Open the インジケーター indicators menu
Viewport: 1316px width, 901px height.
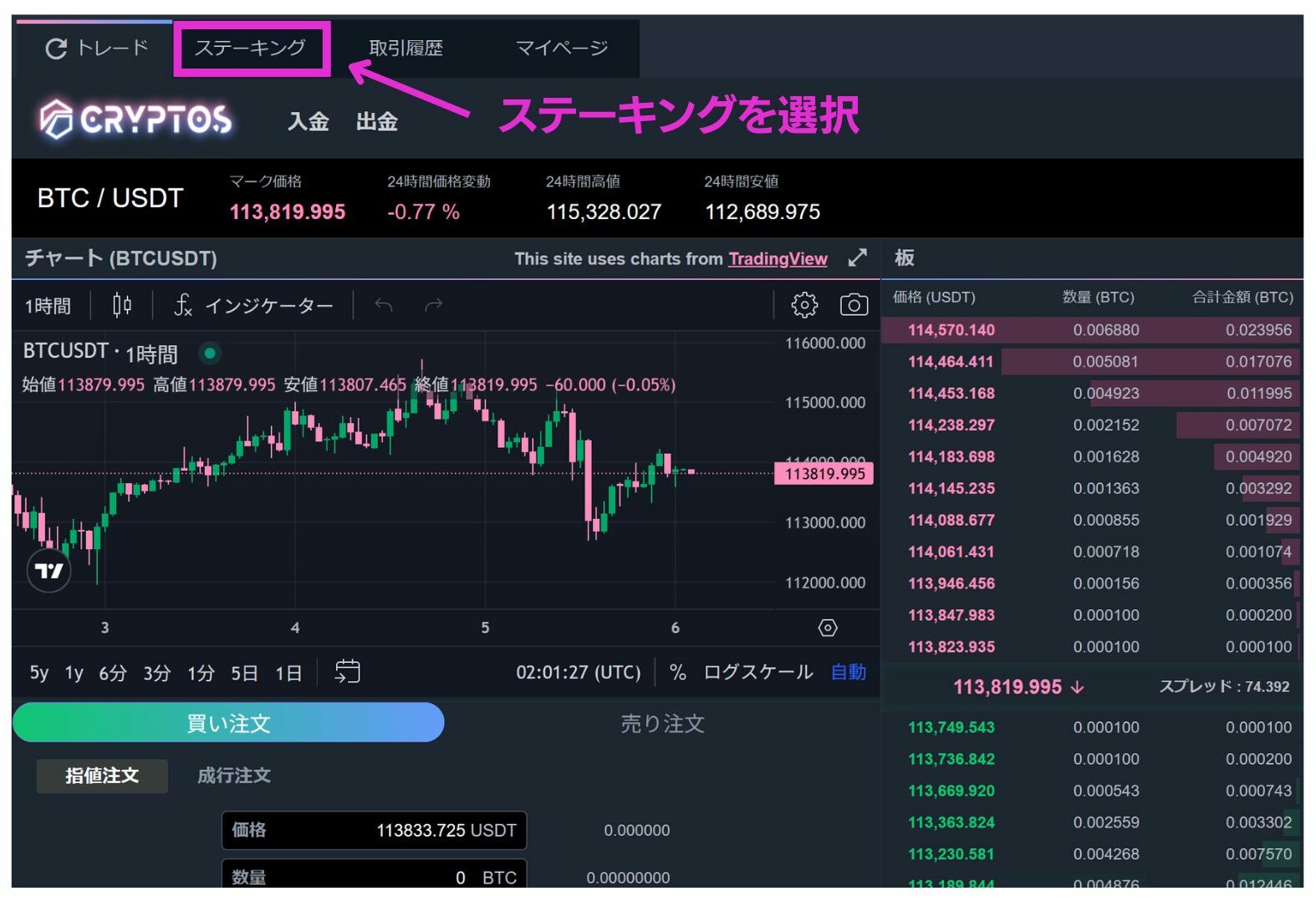point(253,306)
